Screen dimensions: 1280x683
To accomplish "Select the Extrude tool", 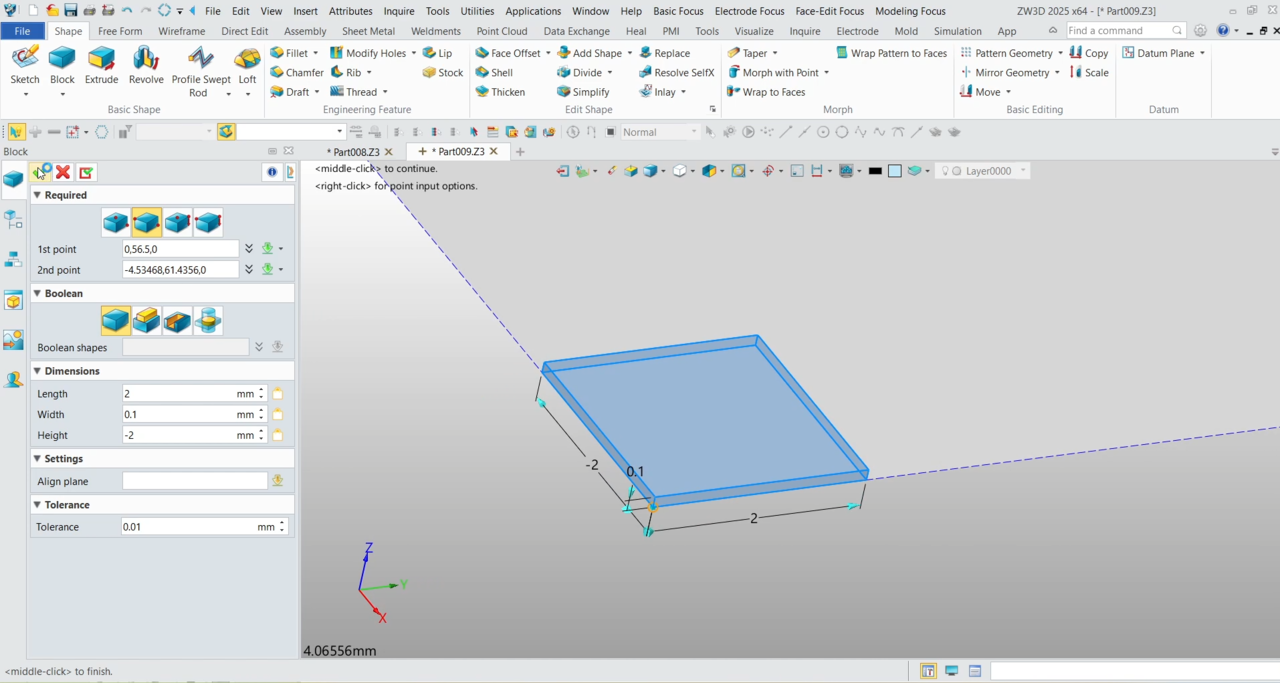I will 101,66.
